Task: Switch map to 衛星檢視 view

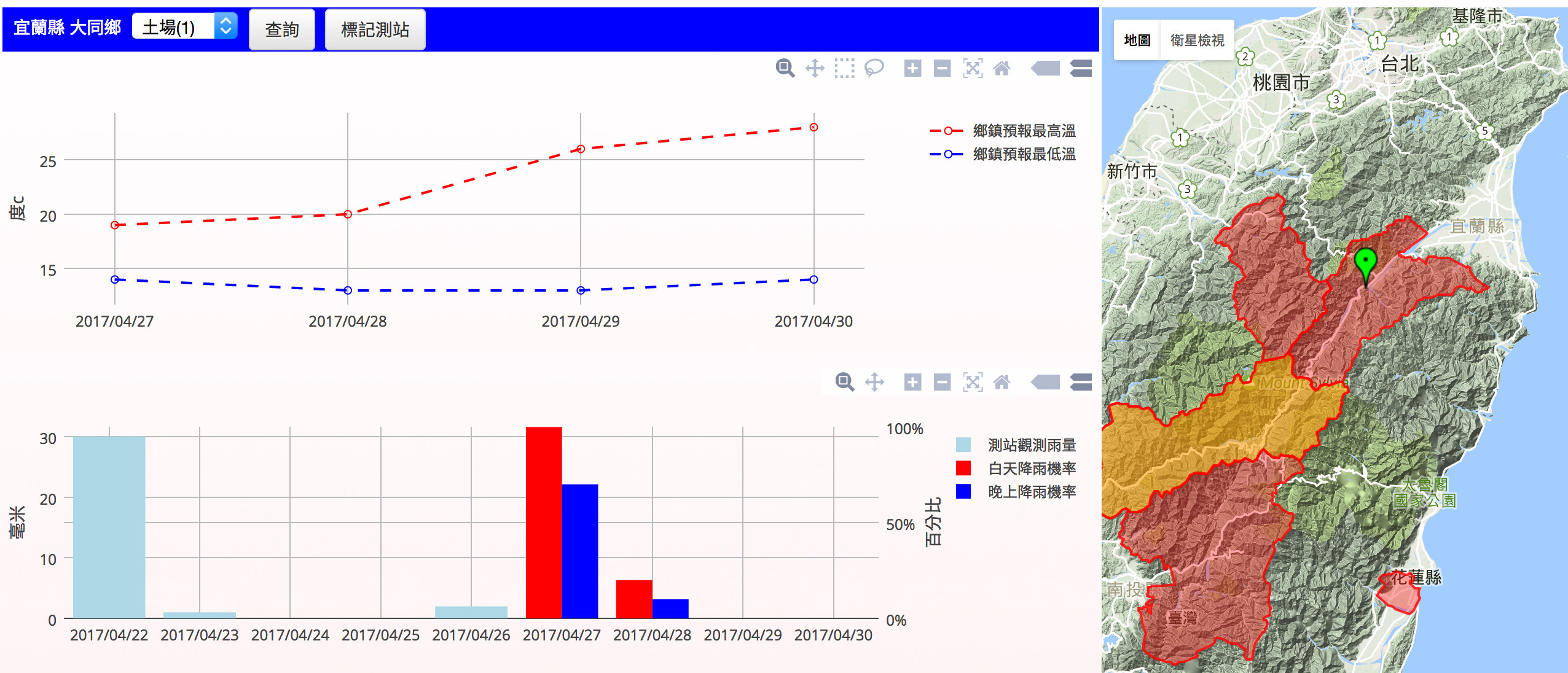Action: pos(1196,41)
